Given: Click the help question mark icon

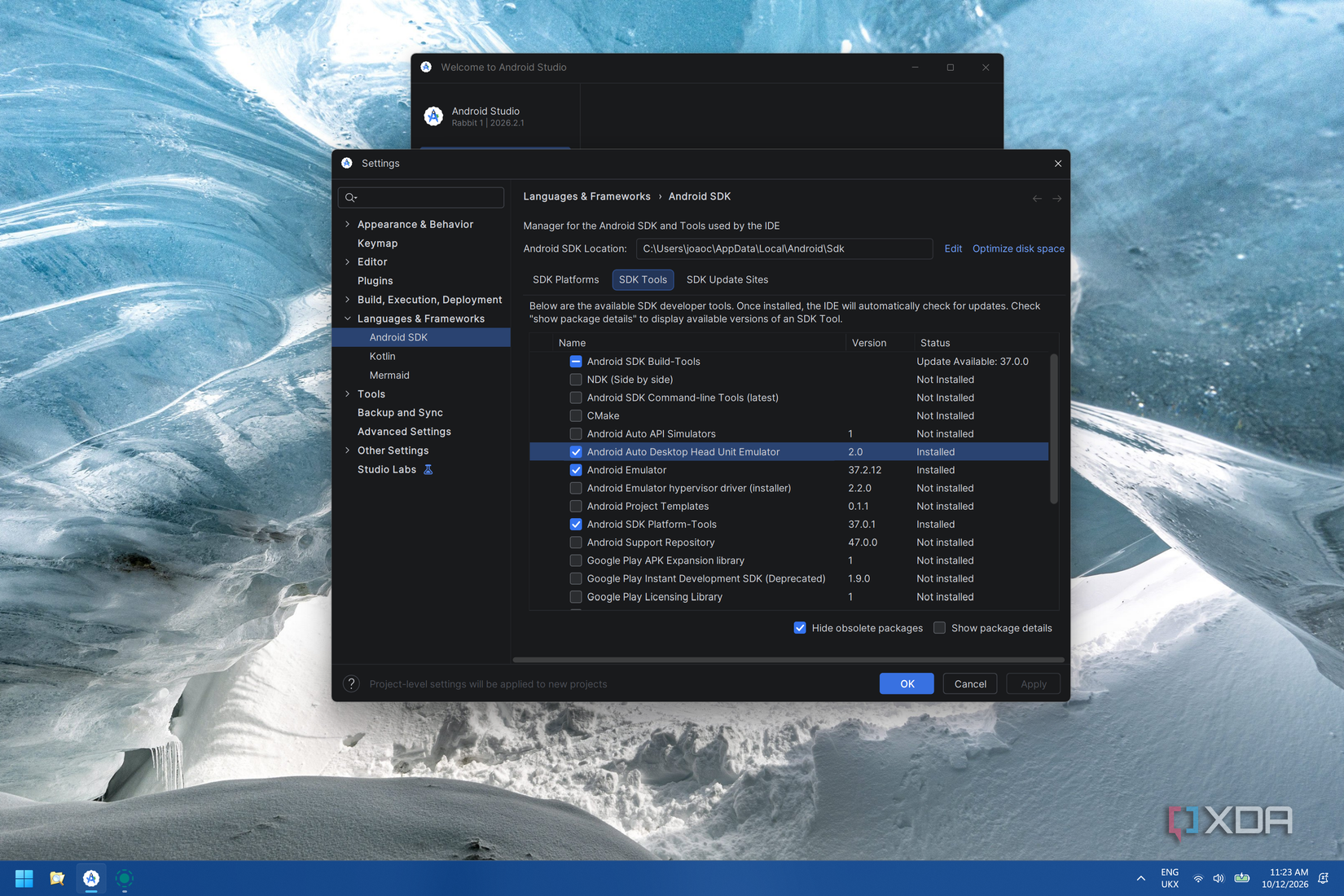Looking at the screenshot, I should coord(351,684).
